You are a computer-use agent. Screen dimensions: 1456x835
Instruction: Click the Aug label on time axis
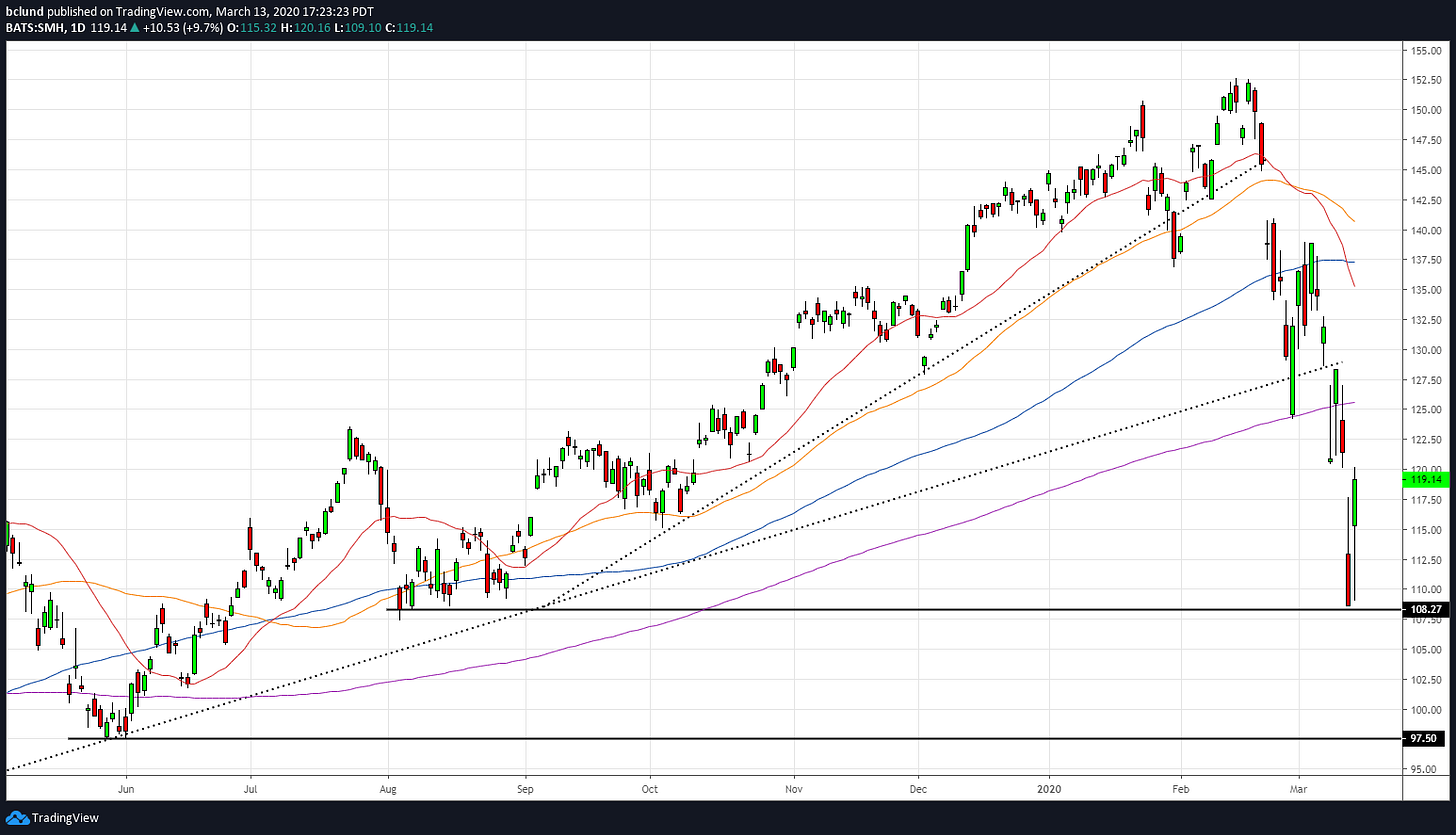point(388,788)
